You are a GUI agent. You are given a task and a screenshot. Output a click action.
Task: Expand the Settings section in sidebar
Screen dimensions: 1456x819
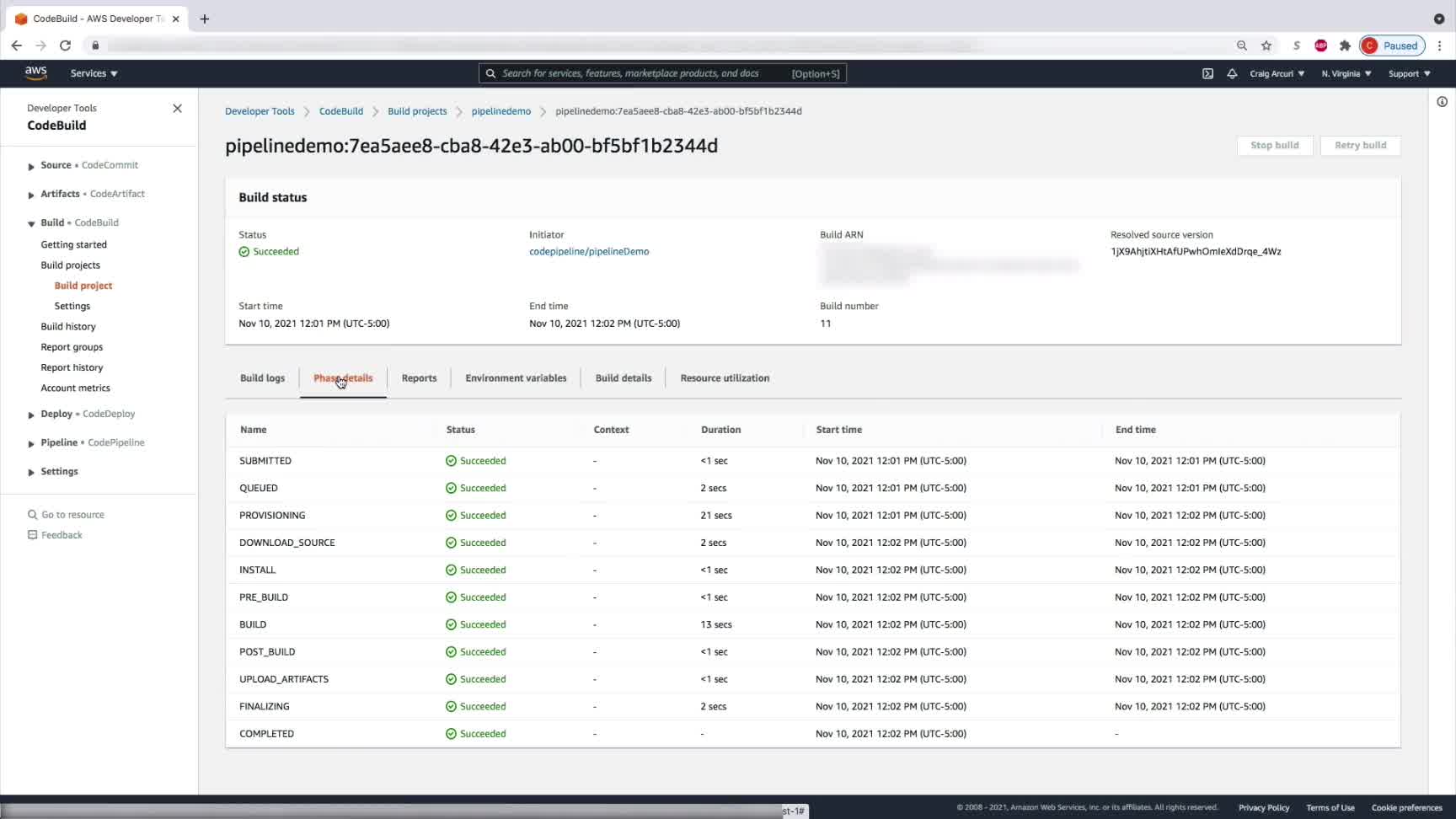click(x=31, y=472)
